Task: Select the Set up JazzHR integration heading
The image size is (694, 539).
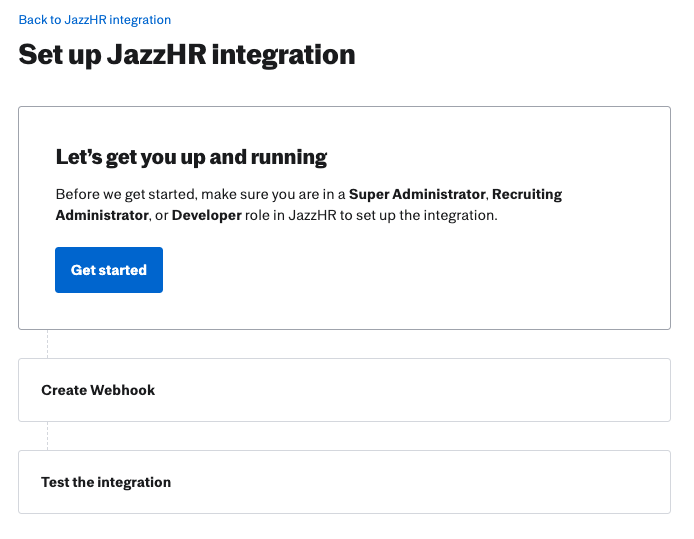Action: click(187, 55)
